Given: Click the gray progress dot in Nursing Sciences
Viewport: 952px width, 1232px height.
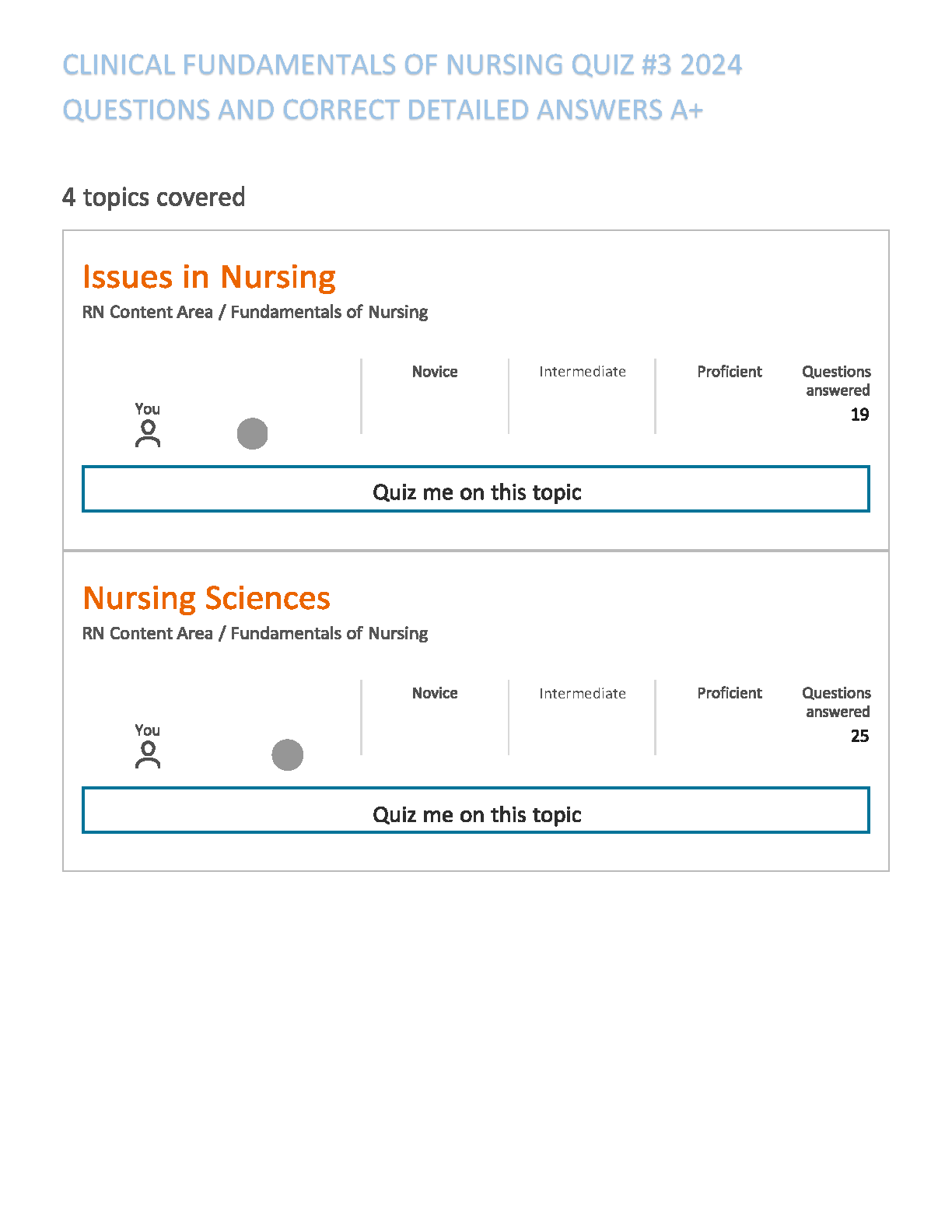Looking at the screenshot, I should pyautogui.click(x=287, y=754).
